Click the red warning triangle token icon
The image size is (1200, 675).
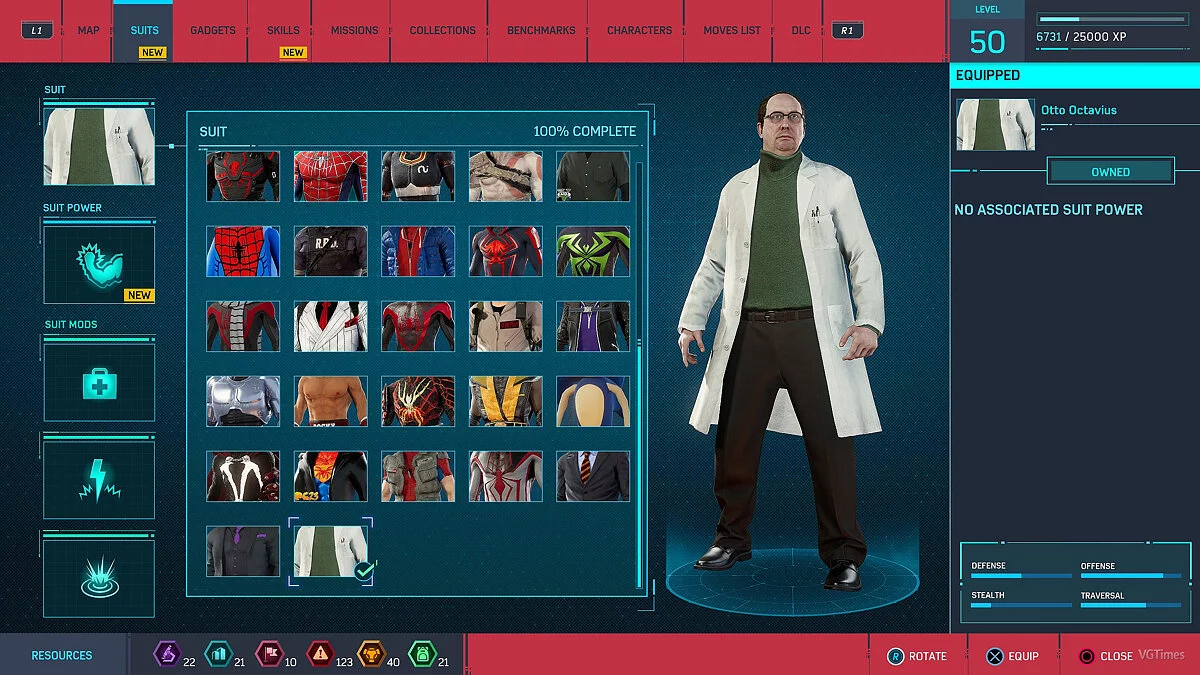click(x=319, y=654)
